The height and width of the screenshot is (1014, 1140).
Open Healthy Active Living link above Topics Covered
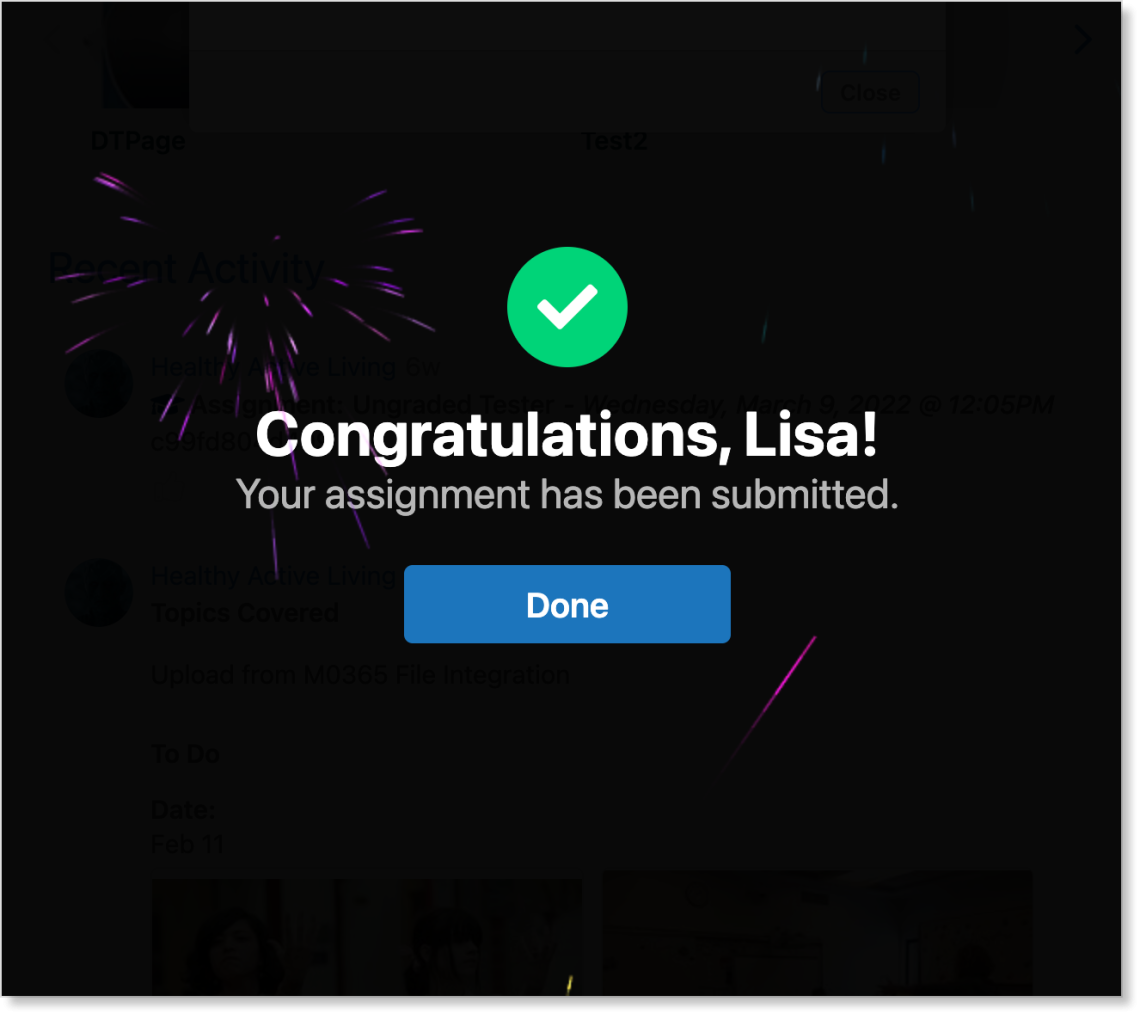274,576
